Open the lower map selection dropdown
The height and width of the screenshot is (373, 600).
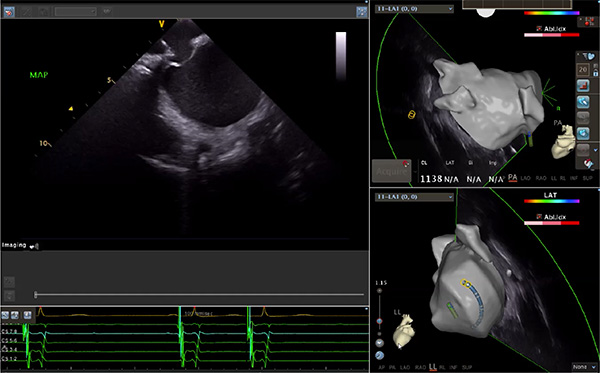click(414, 197)
